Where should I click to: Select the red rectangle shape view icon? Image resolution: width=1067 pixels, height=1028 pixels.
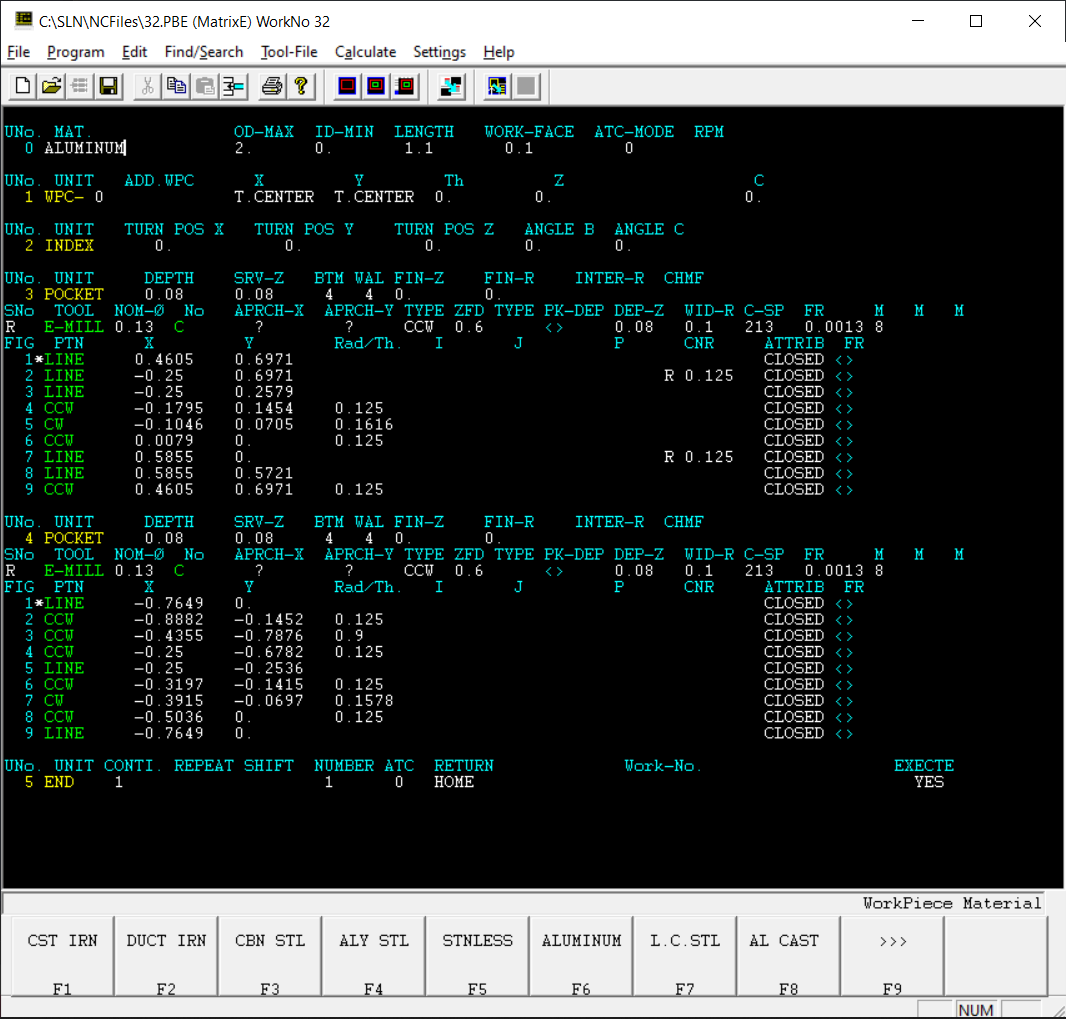coord(347,86)
